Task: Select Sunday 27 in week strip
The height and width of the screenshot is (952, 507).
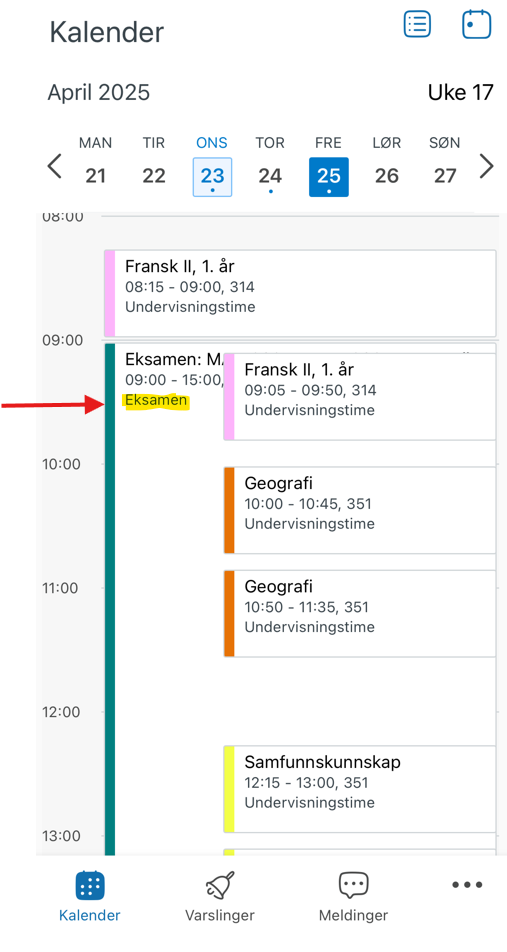Action: pyautogui.click(x=445, y=166)
